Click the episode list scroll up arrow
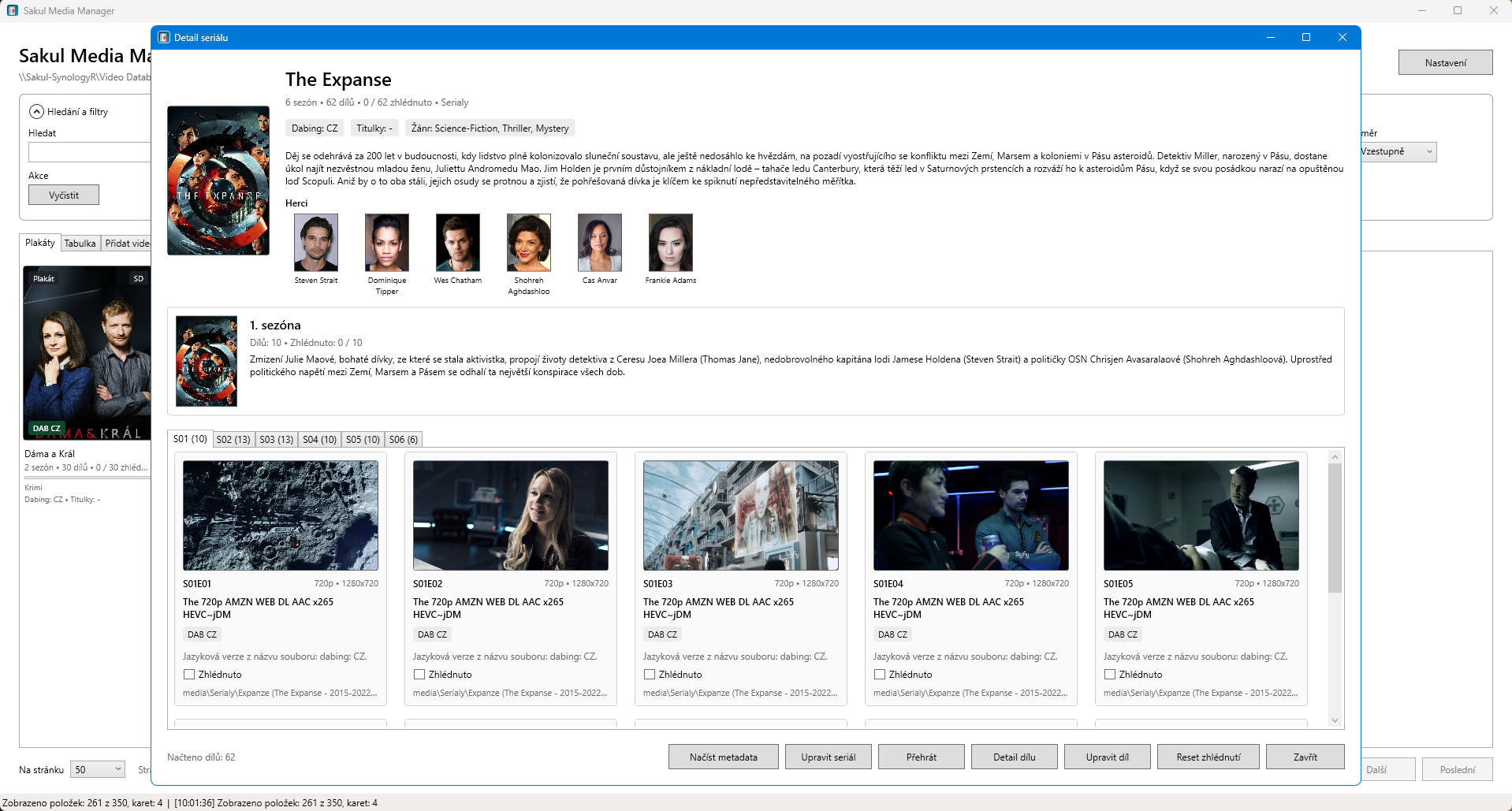 (1335, 456)
